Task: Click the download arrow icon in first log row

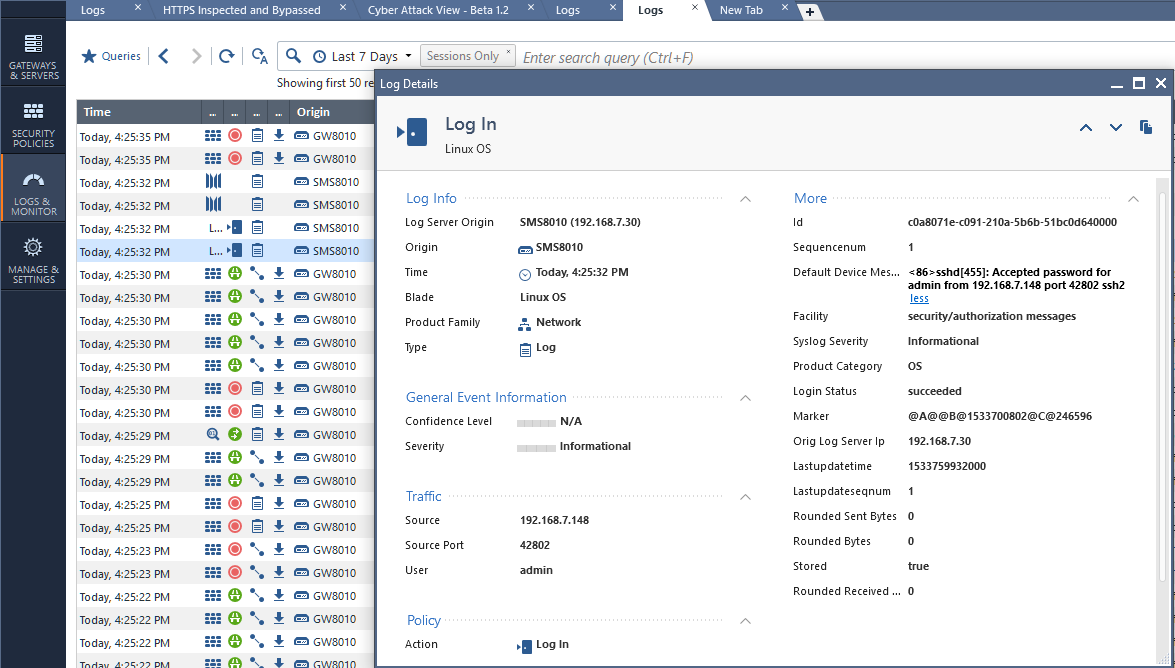Action: pos(279,136)
